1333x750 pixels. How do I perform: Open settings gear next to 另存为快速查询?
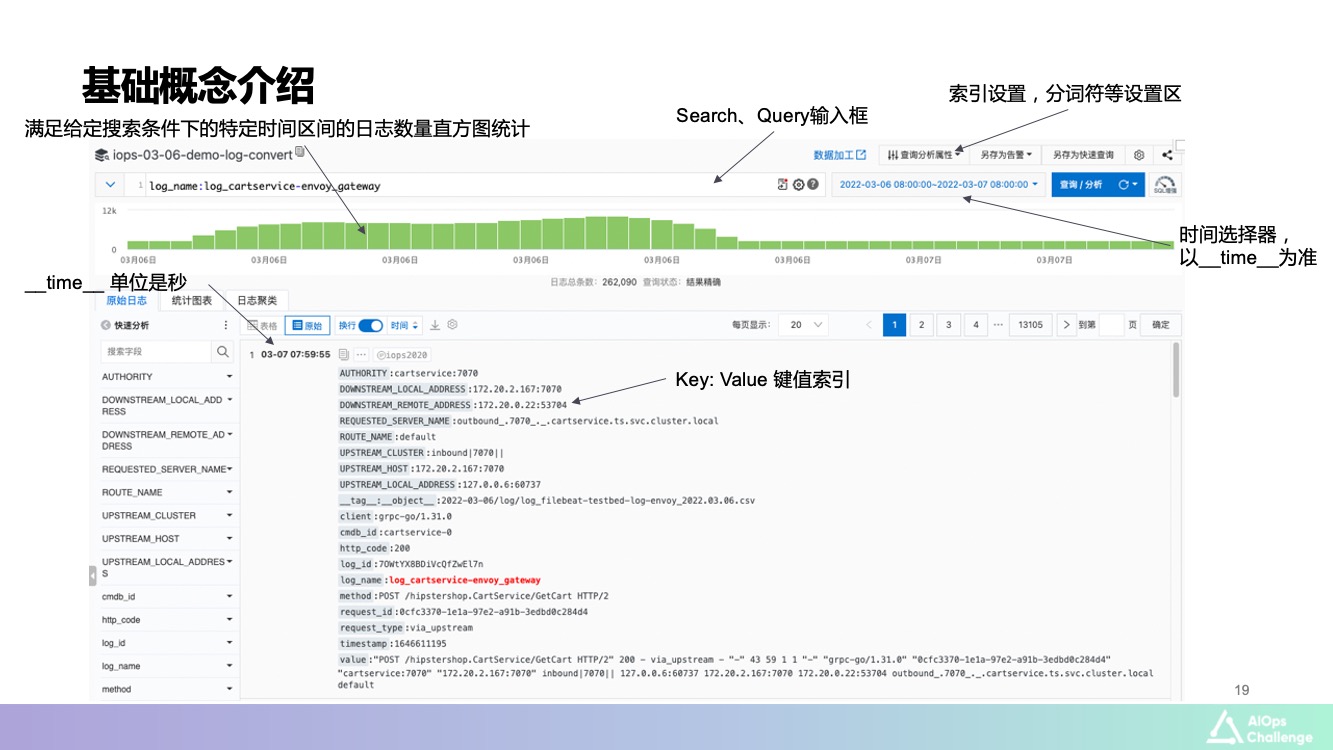(x=1138, y=155)
